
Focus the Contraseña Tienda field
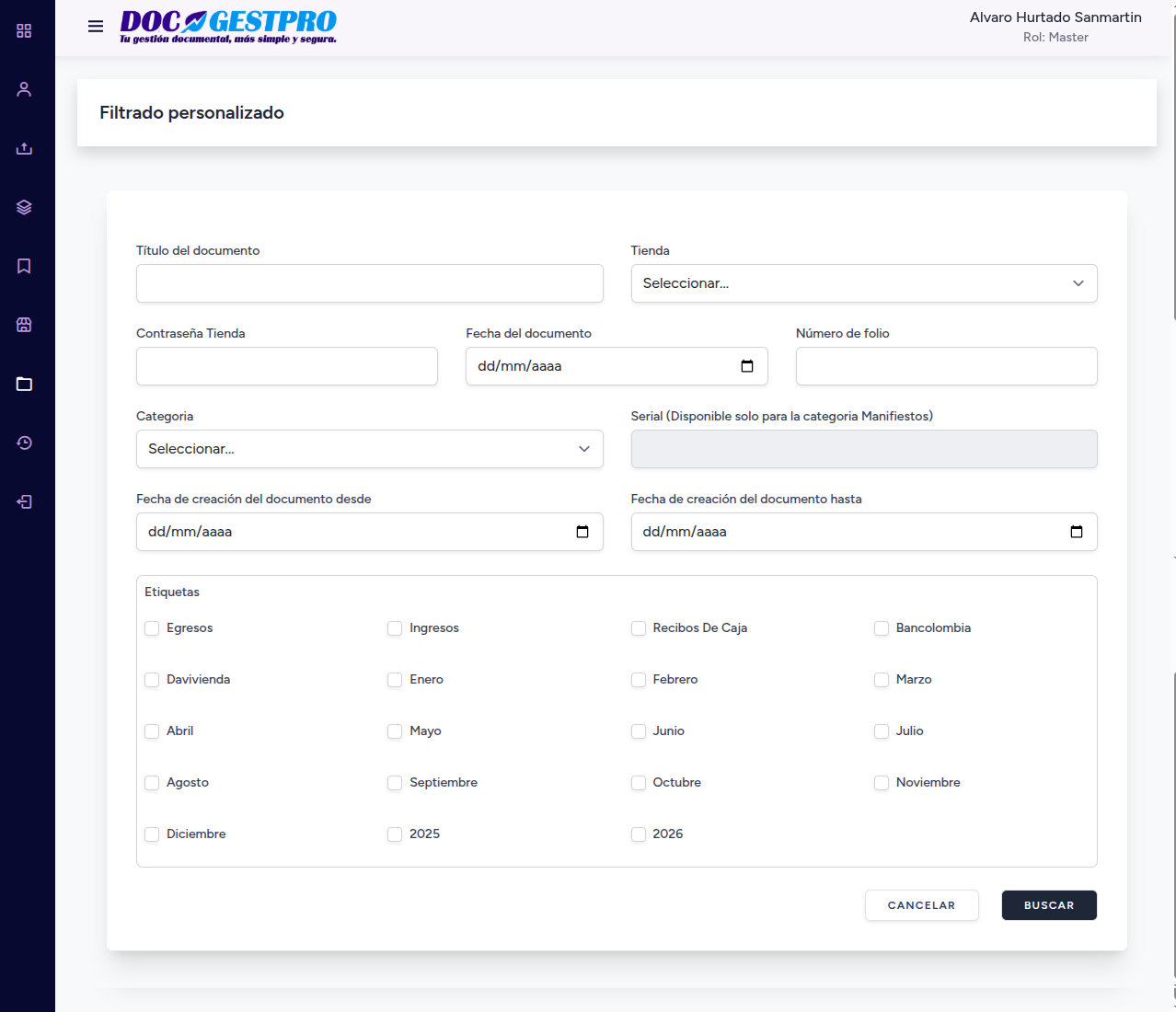pos(287,366)
